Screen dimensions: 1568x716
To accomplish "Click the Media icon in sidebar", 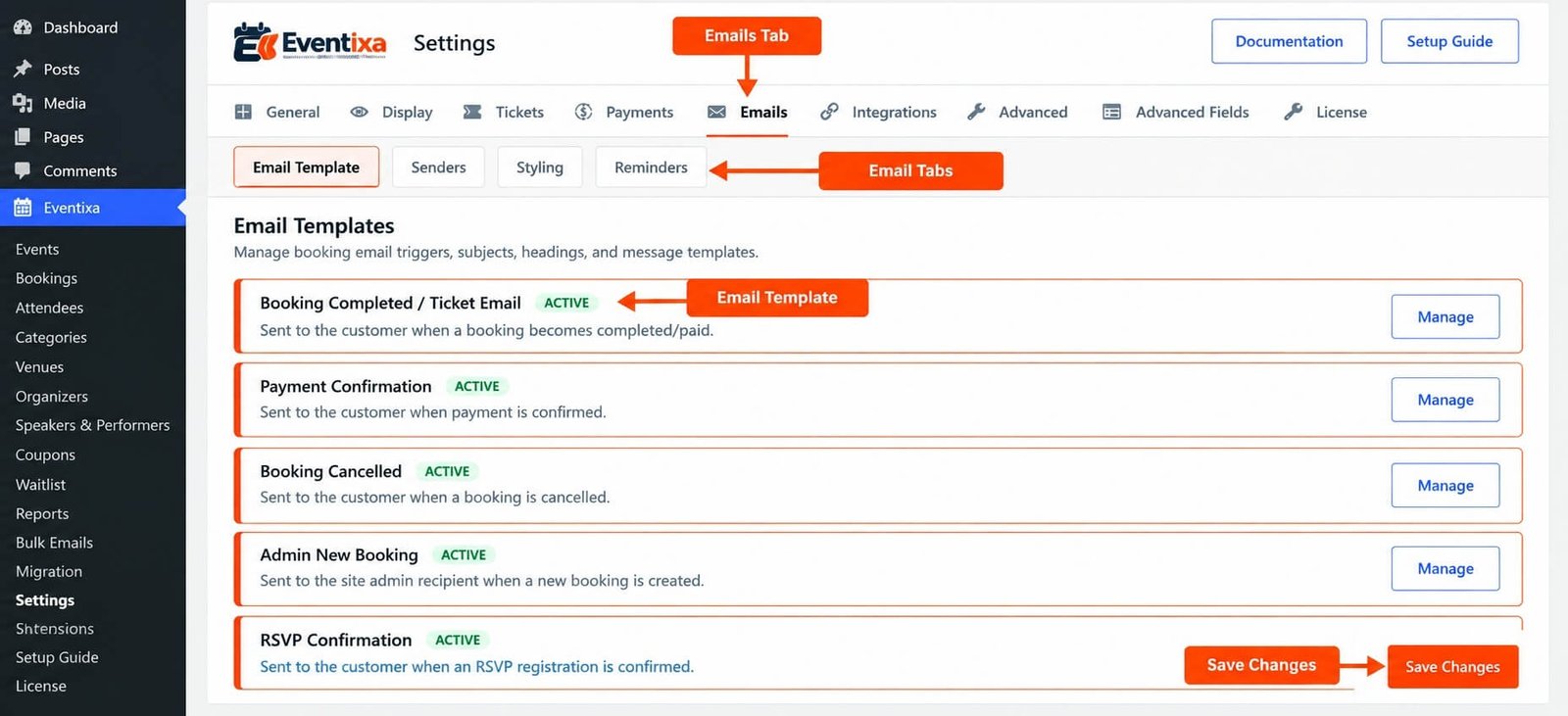I will click(23, 103).
